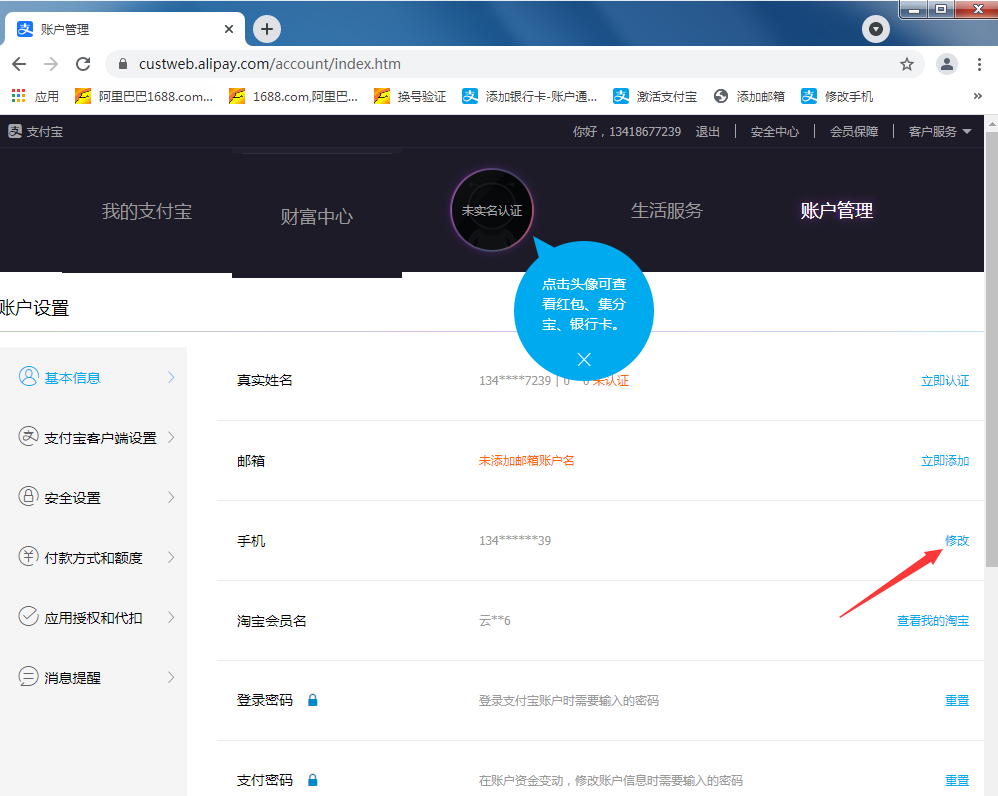Open 添加银行卡-账户通 bookmark
This screenshot has width=998, height=796.
(530, 96)
